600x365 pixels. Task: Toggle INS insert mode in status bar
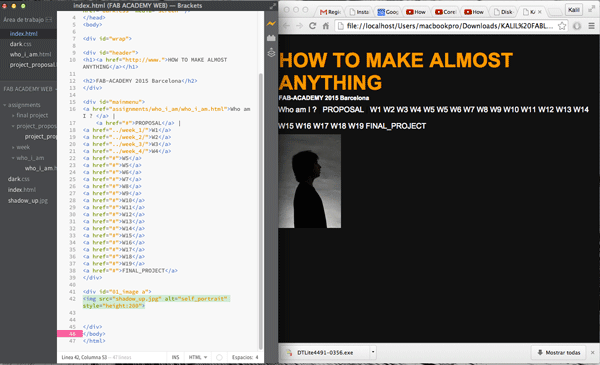(175, 357)
